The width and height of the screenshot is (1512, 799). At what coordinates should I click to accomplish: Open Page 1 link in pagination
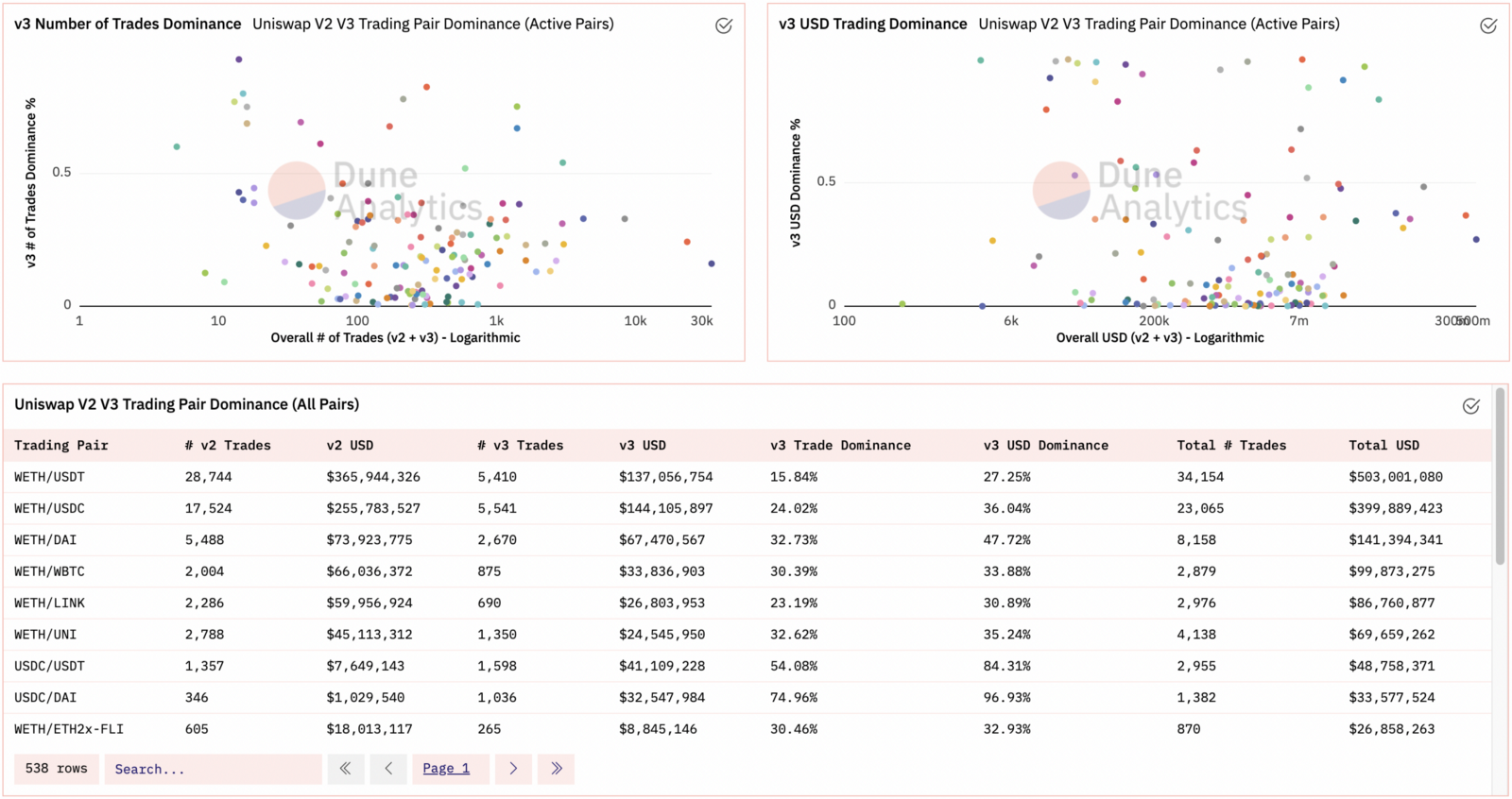(x=446, y=769)
